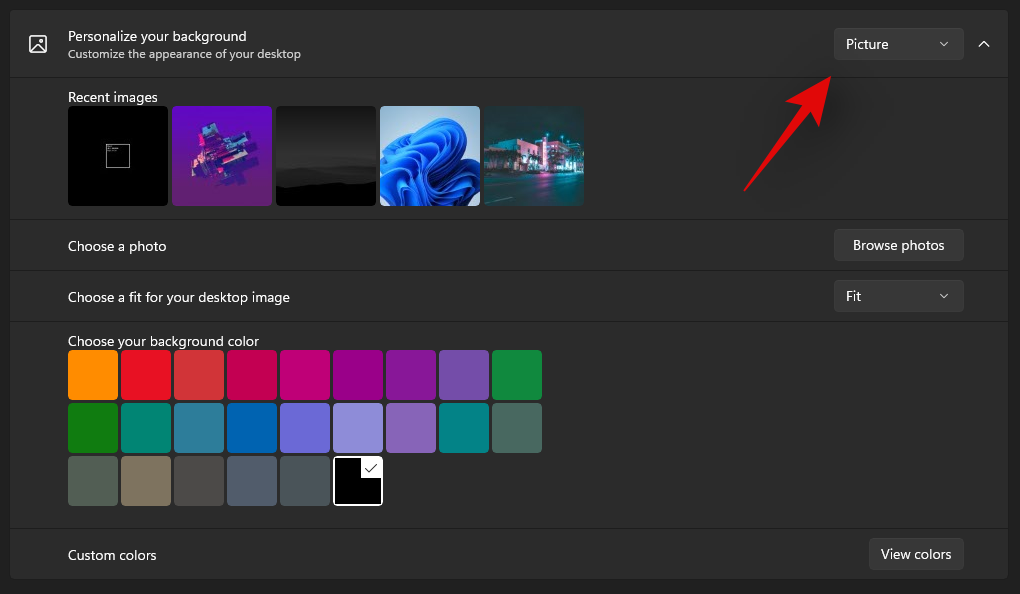Pick the dark green color swatch
The width and height of the screenshot is (1020, 594).
(93, 428)
